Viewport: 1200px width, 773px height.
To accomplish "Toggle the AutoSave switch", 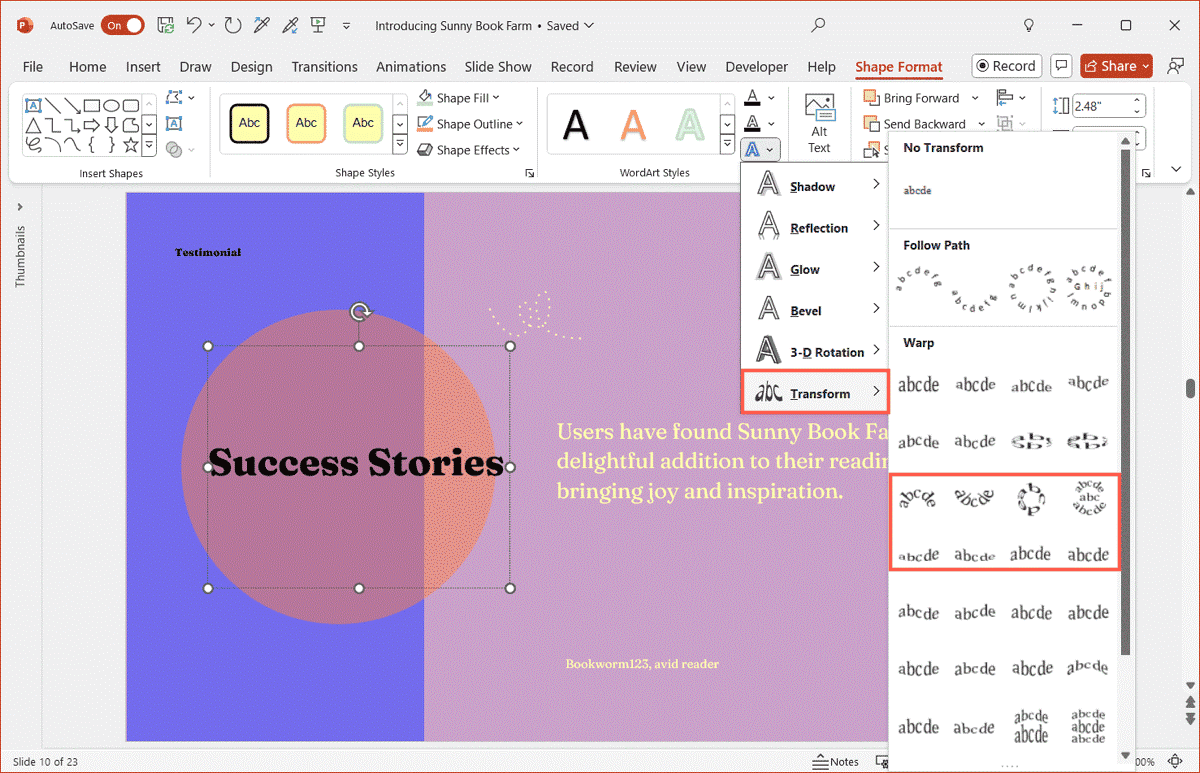I will tap(123, 25).
